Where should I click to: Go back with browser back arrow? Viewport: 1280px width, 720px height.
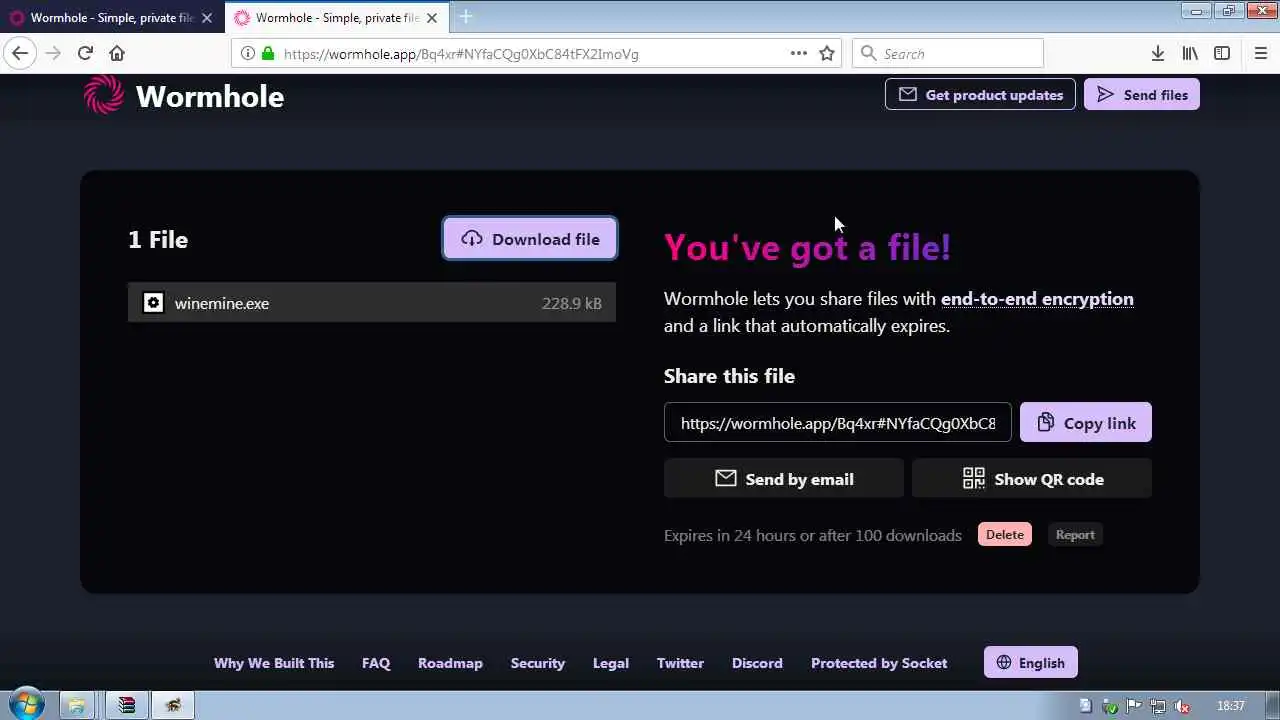click(21, 54)
